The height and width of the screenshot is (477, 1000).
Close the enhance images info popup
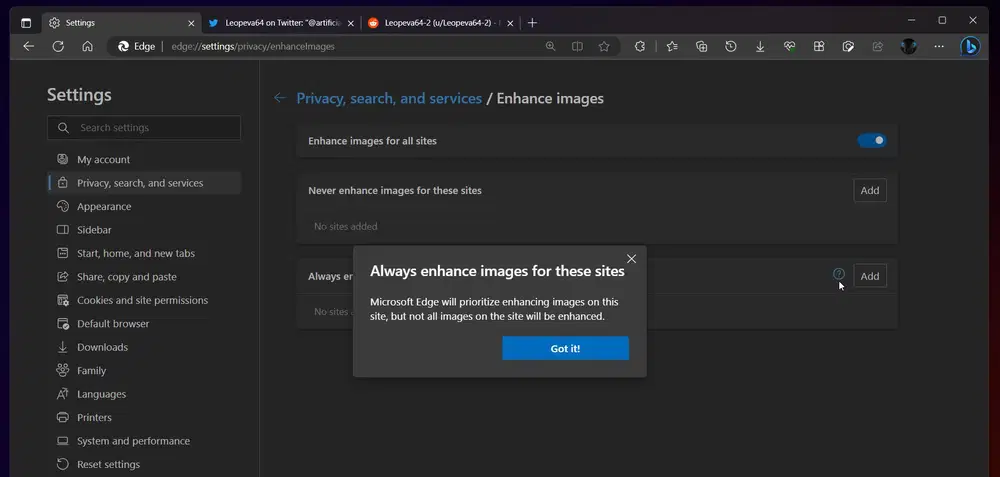[x=631, y=259]
